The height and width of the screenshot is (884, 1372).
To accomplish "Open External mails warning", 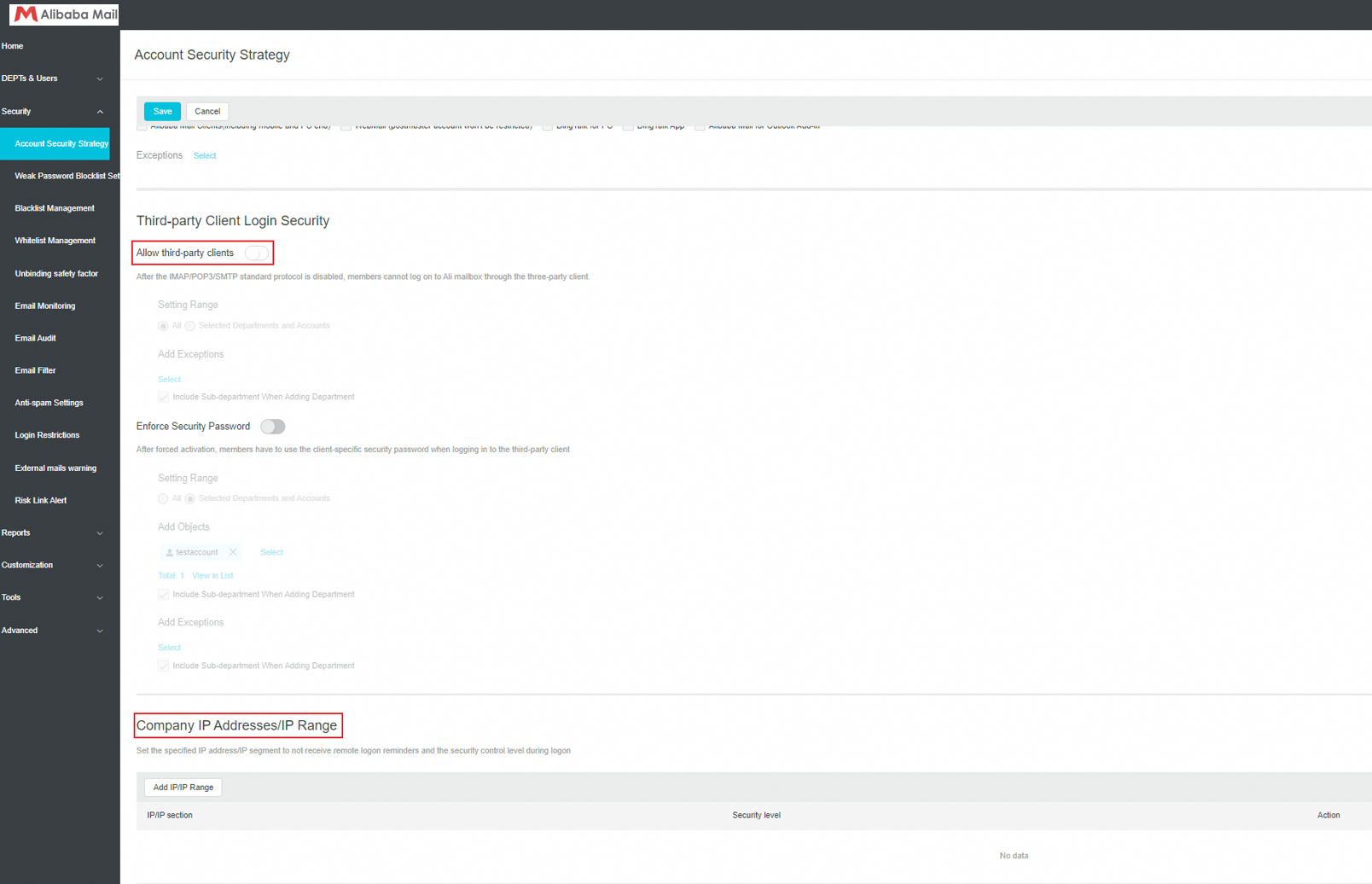I will pyautogui.click(x=55, y=468).
